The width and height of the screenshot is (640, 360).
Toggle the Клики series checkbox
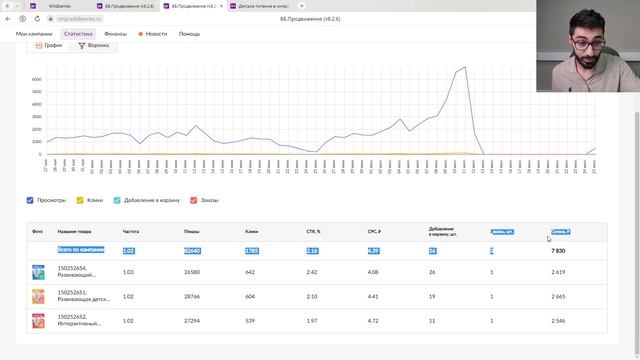[80, 200]
